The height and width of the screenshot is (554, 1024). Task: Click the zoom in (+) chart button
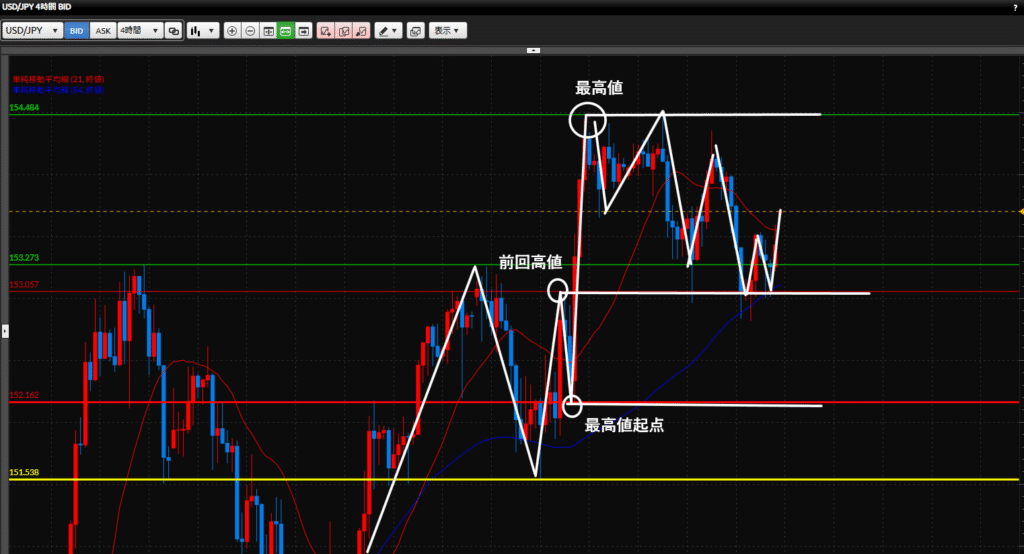pyautogui.click(x=232, y=31)
